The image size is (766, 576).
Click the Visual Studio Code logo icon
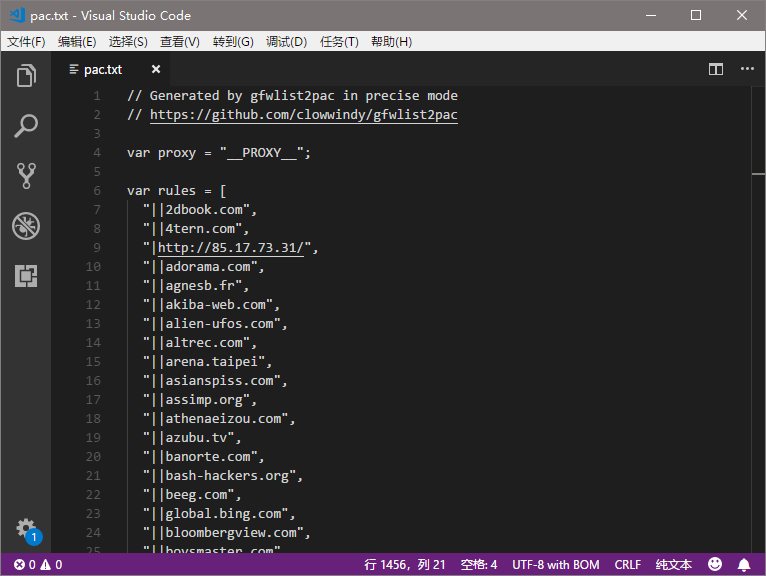click(x=17, y=15)
